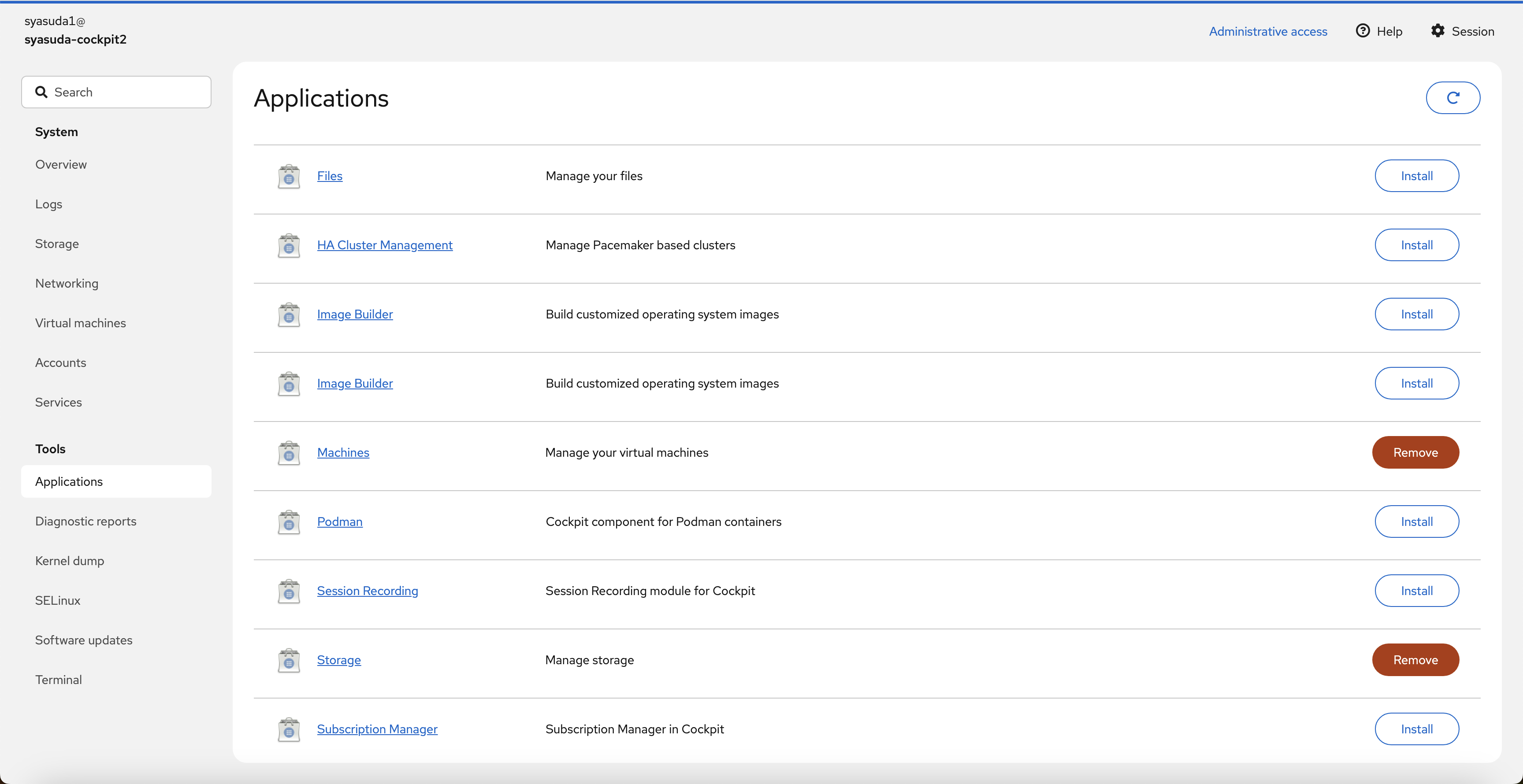1523x784 pixels.
Task: Click the Session Recording package icon
Action: [289, 591]
